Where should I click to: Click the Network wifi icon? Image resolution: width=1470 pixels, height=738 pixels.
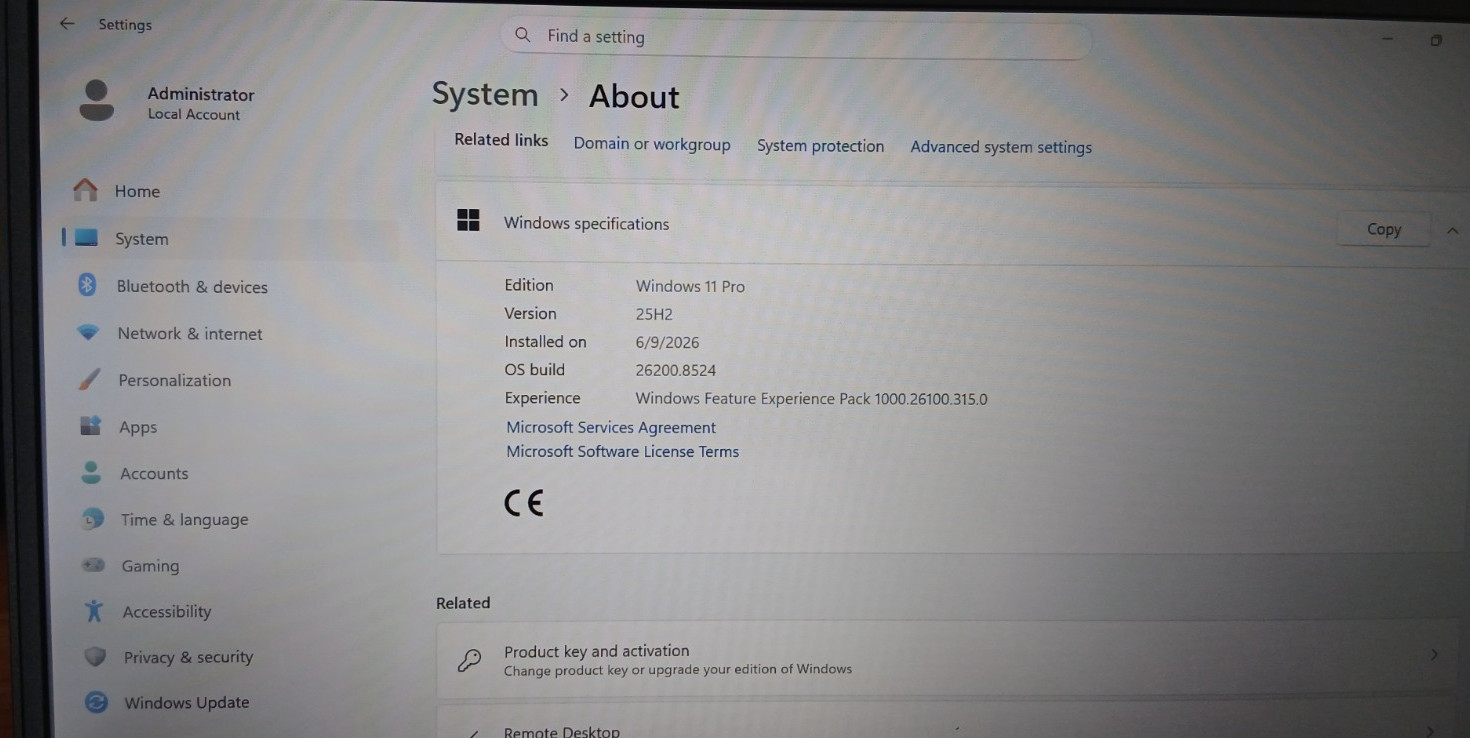tap(88, 332)
